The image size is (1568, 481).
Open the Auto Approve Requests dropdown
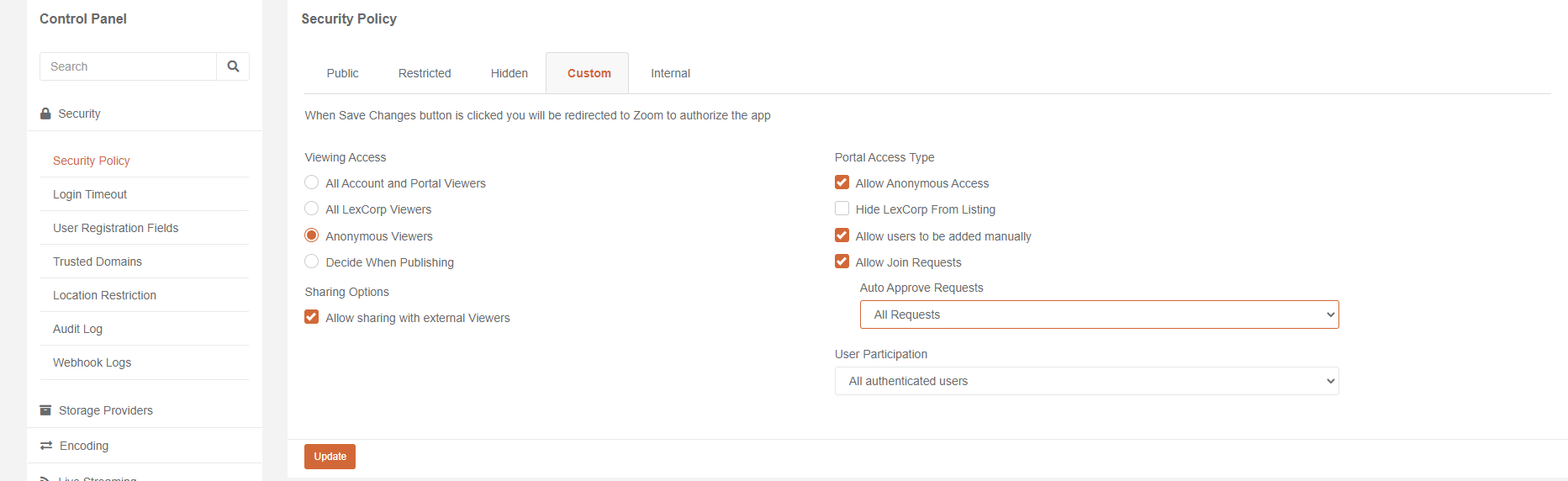1098,314
